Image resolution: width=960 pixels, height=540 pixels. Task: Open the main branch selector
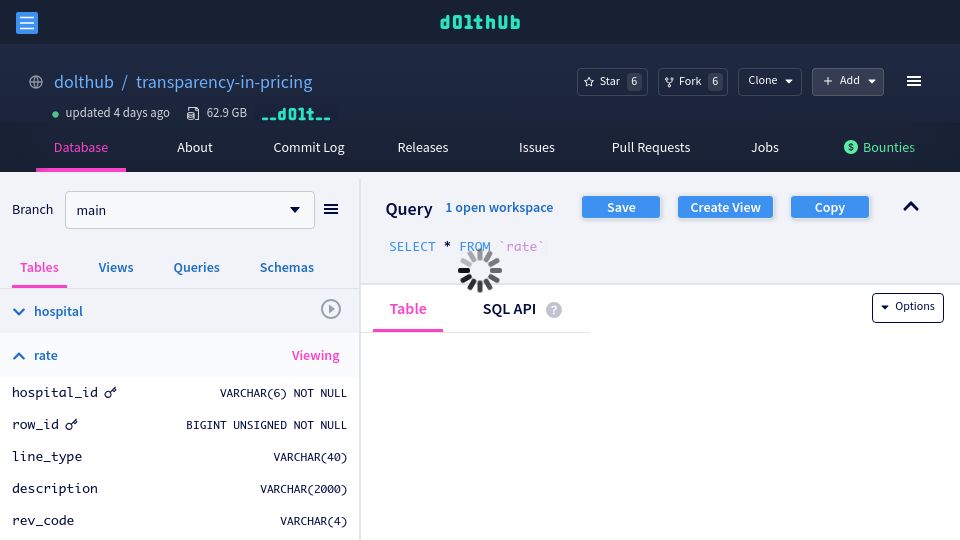(x=190, y=210)
